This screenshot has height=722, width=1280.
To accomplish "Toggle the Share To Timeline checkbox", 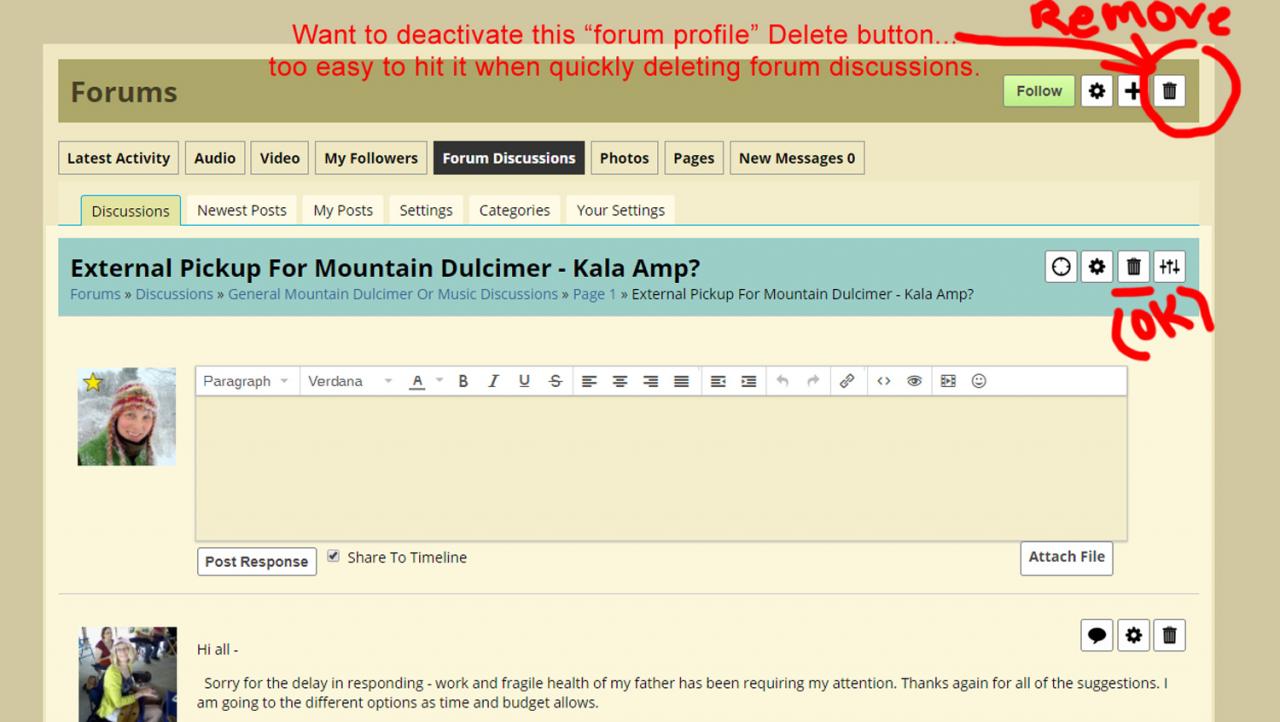I will pos(334,556).
